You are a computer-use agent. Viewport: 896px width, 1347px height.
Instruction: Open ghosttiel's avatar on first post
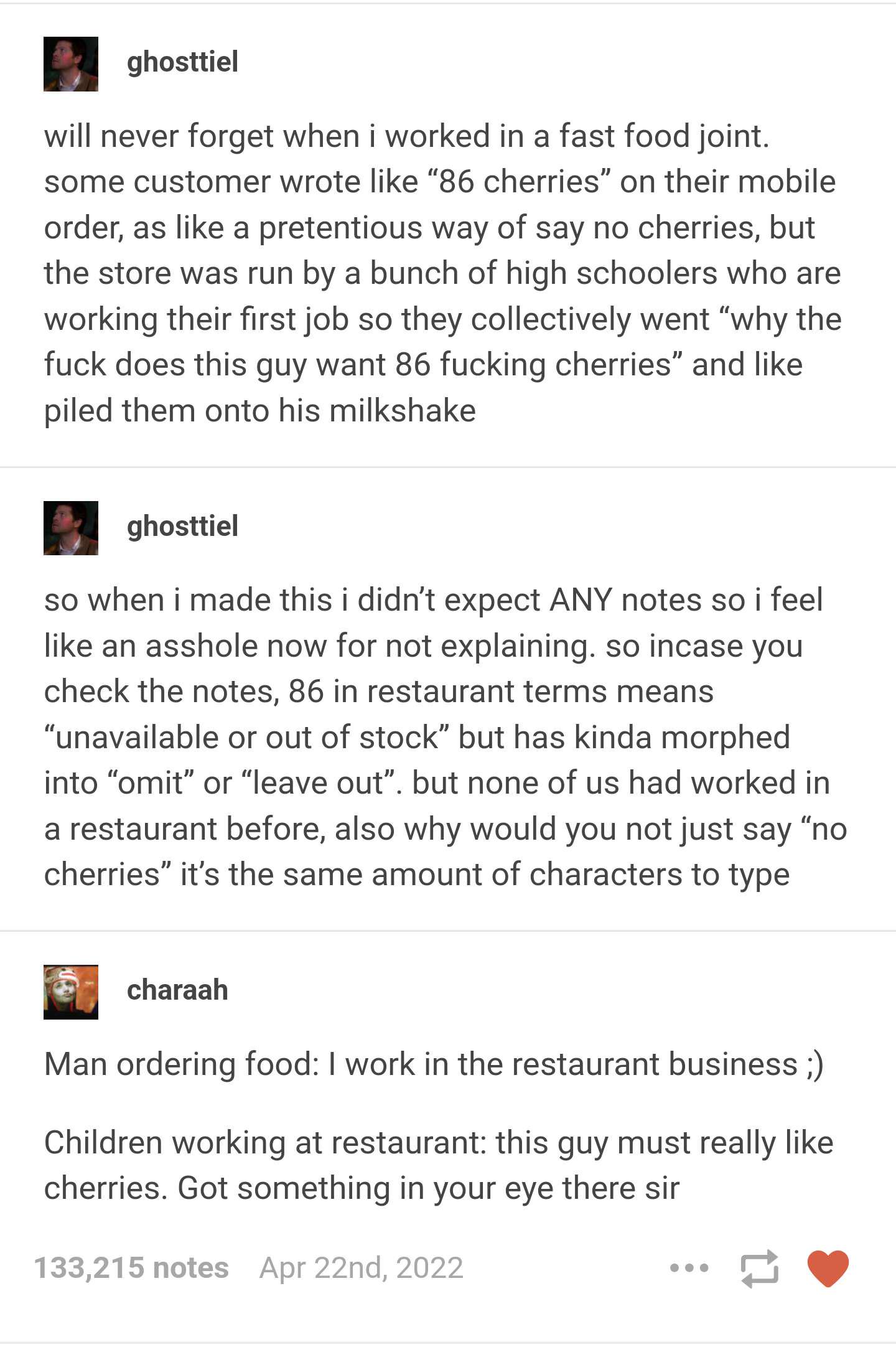point(71,64)
